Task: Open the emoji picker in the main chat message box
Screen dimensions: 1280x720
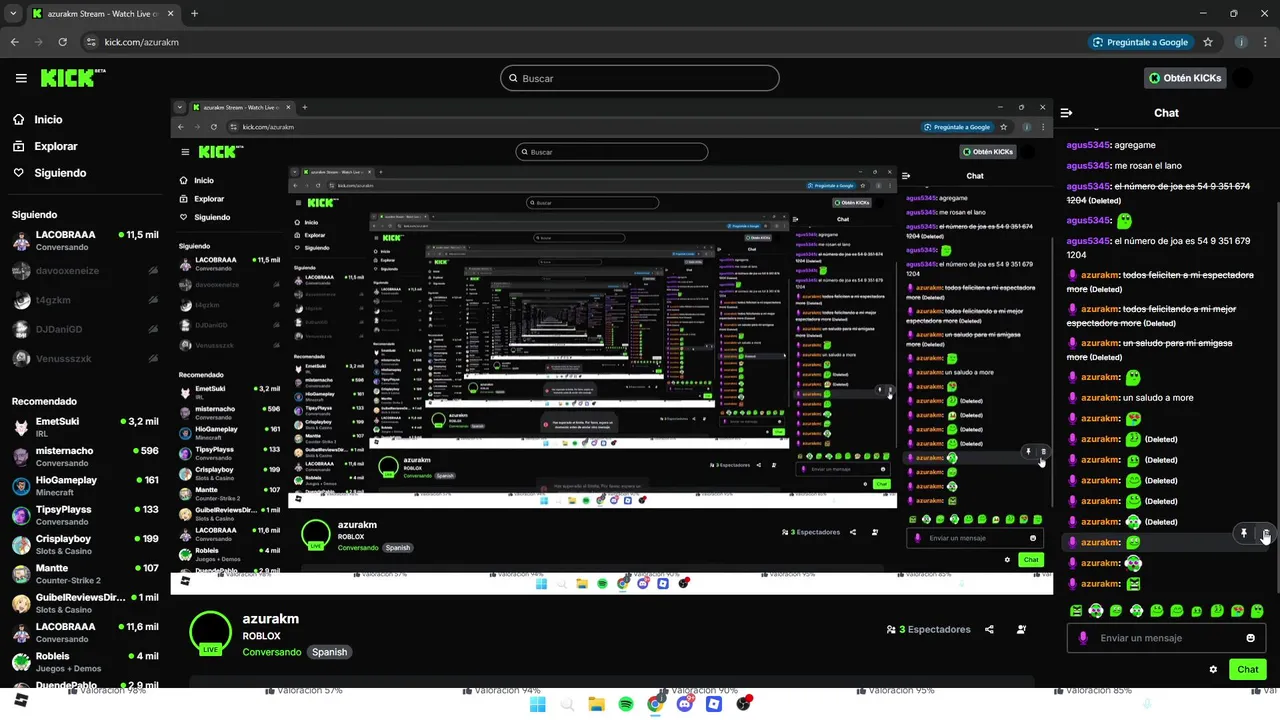Action: [1250, 638]
